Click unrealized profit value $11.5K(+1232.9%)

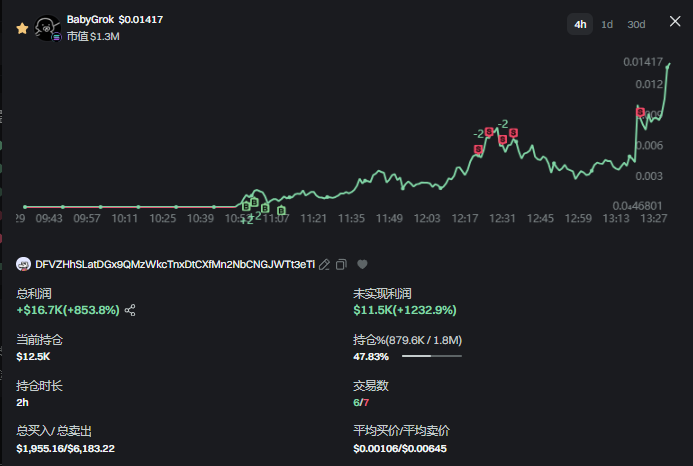(x=405, y=310)
